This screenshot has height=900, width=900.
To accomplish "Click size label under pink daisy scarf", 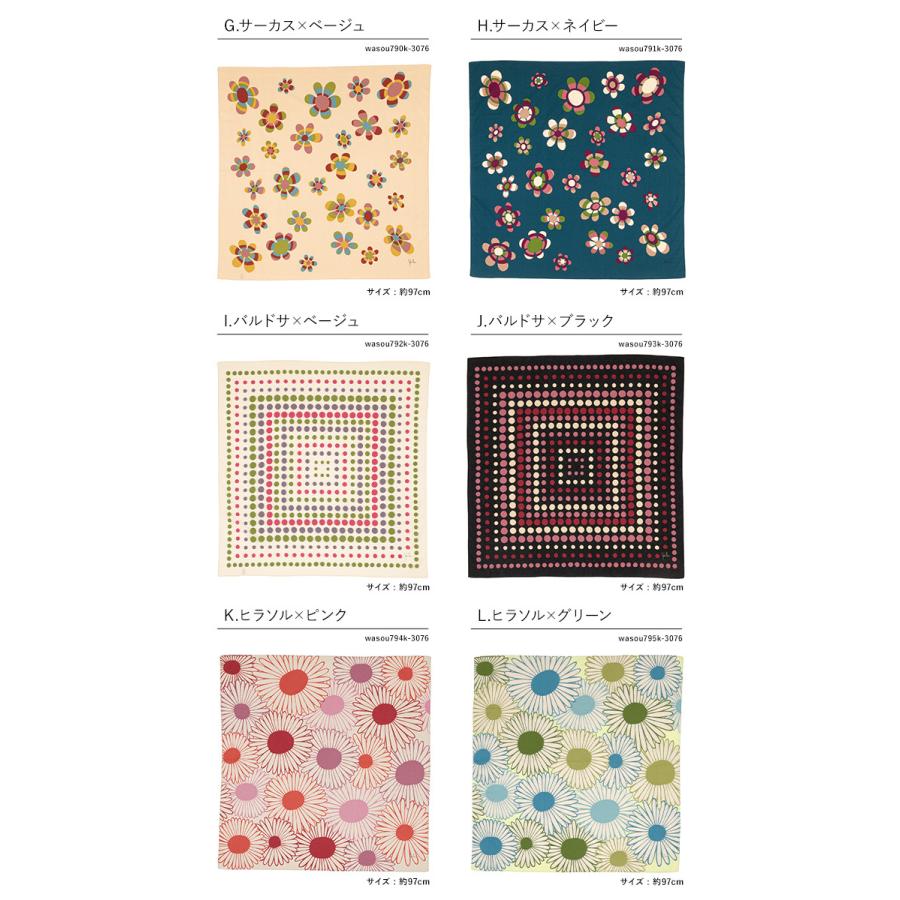I will (x=398, y=882).
